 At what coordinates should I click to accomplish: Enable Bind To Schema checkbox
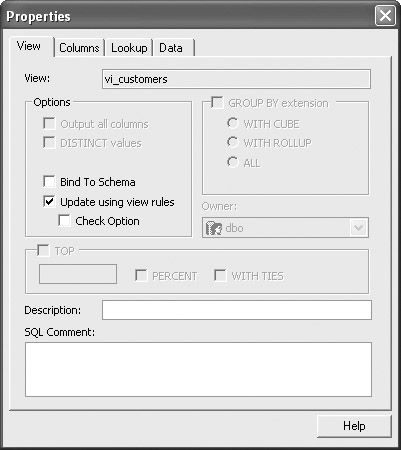pos(49,182)
